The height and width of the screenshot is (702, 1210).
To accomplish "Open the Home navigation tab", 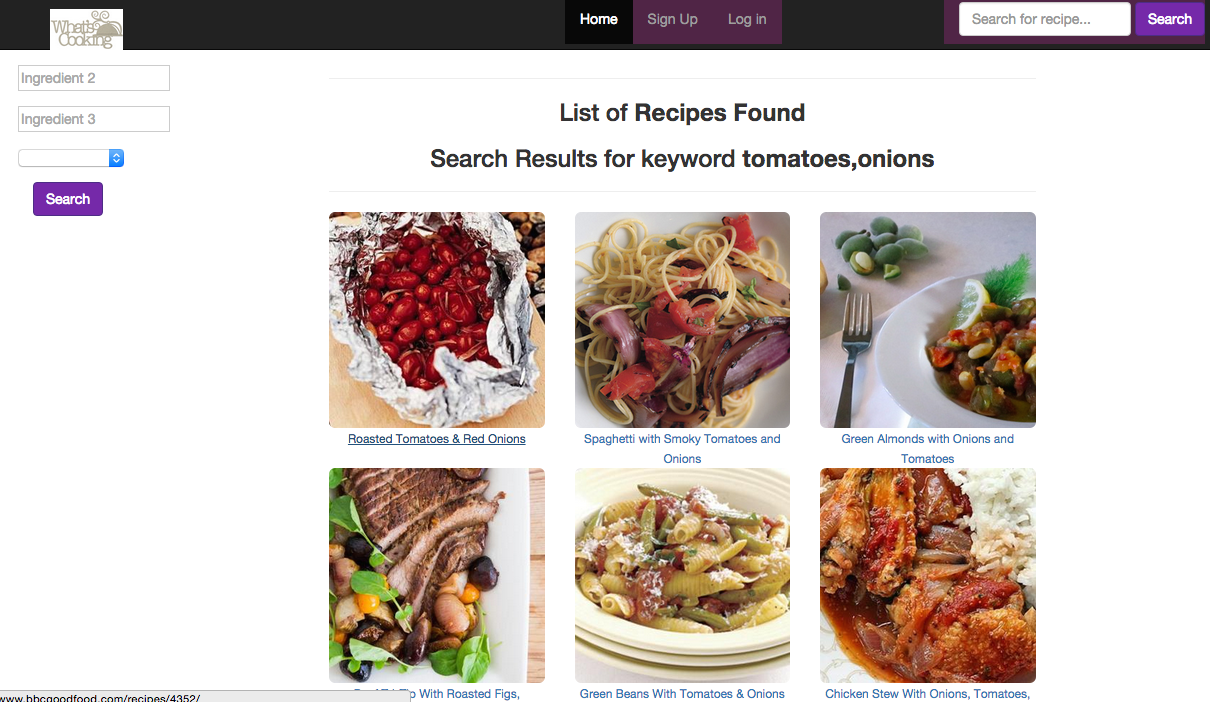I will 598,19.
